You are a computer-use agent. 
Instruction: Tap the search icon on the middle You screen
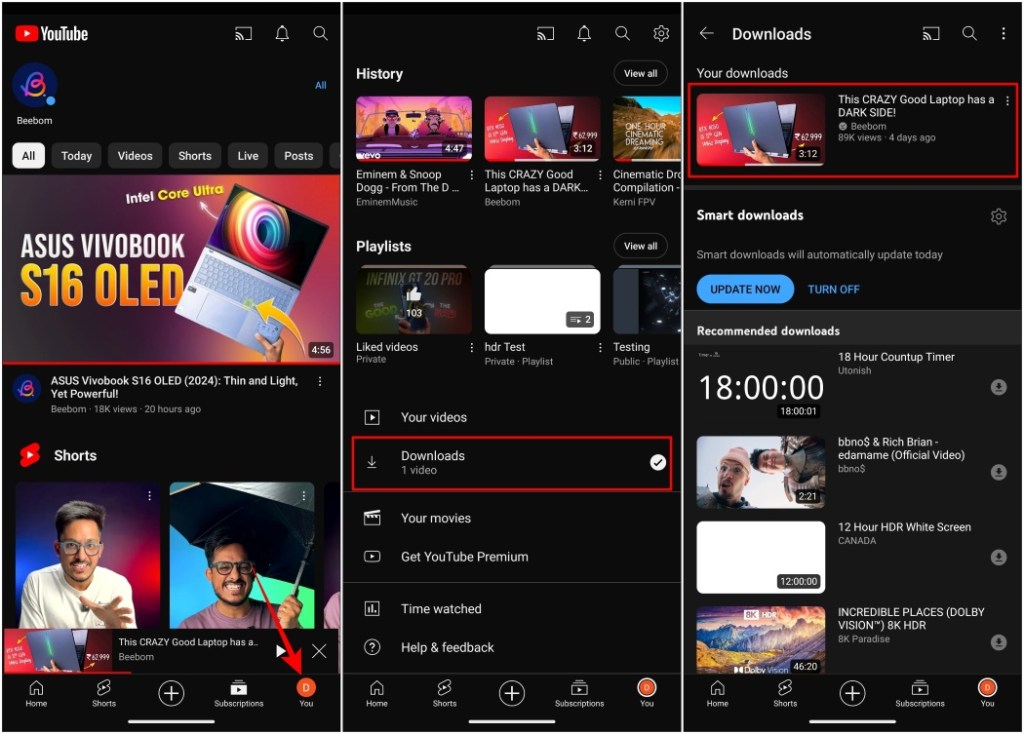tap(622, 33)
